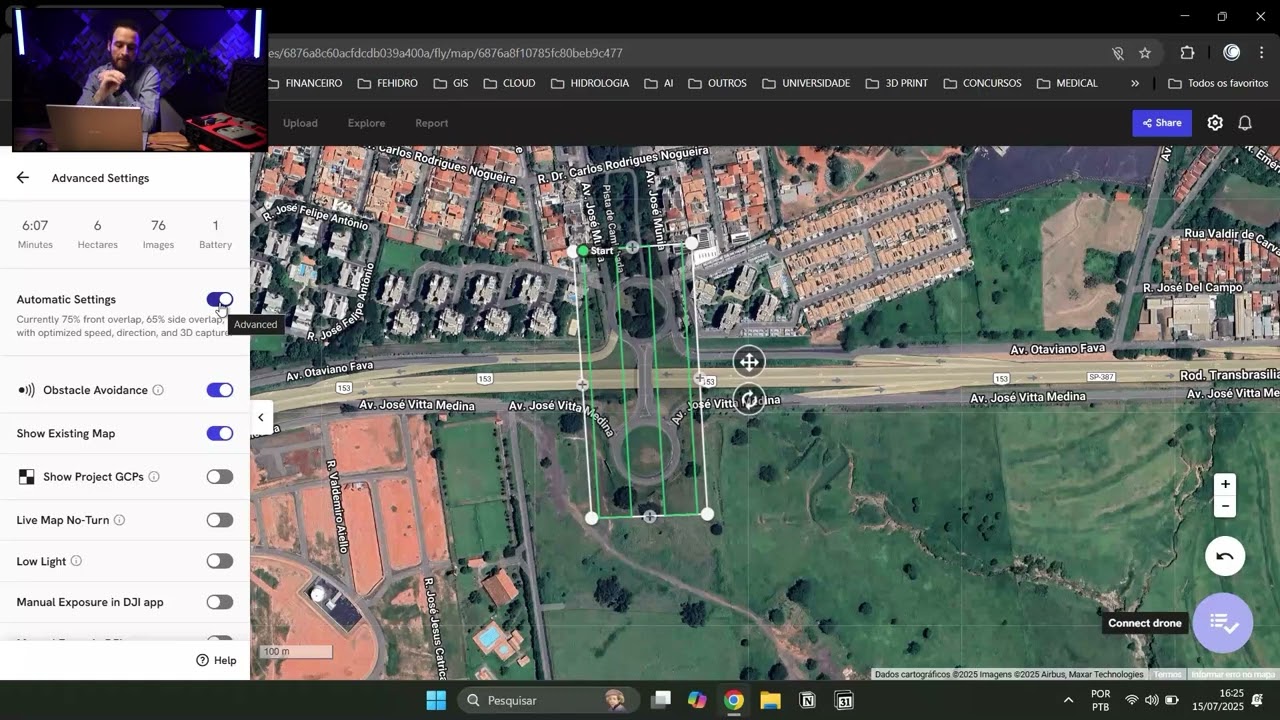Open Live Map No-Turn info icon
The image size is (1280, 720).
119,520
